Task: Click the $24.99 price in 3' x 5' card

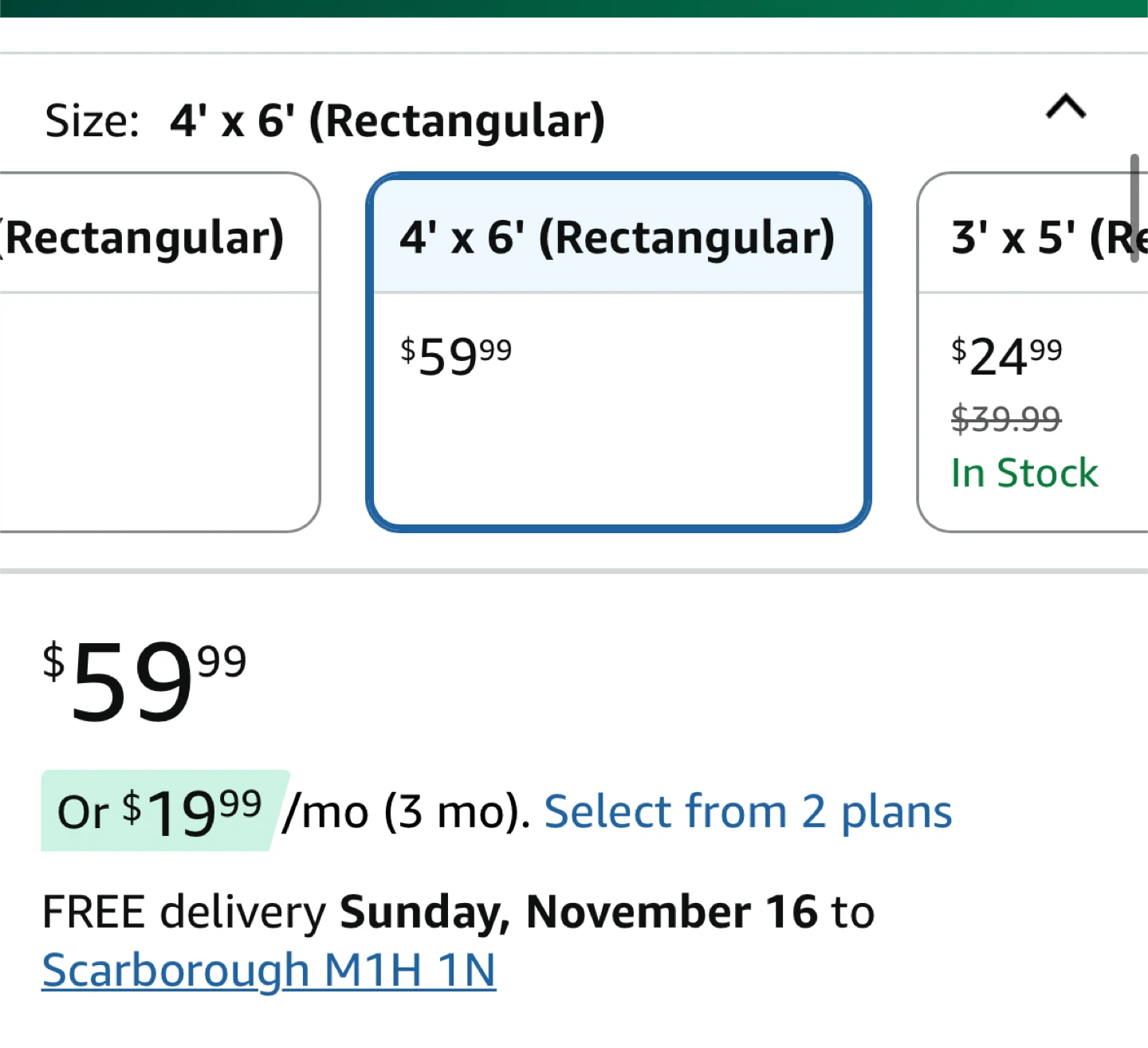Action: [1006, 355]
